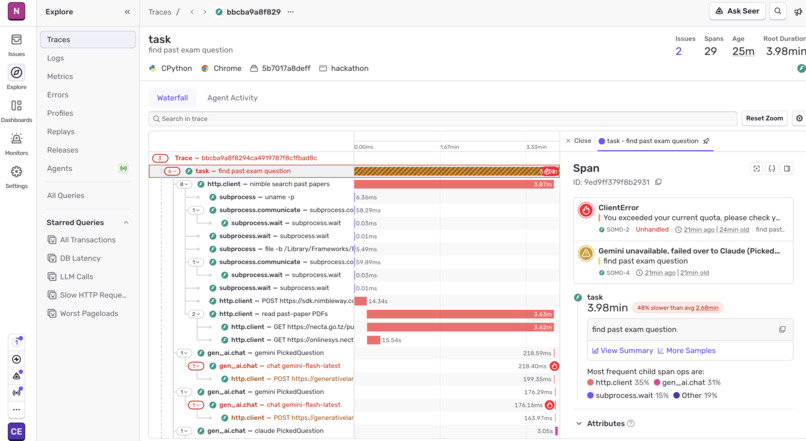The width and height of the screenshot is (806, 441).
Task: Select the striped task duration bar
Action: click(x=456, y=171)
